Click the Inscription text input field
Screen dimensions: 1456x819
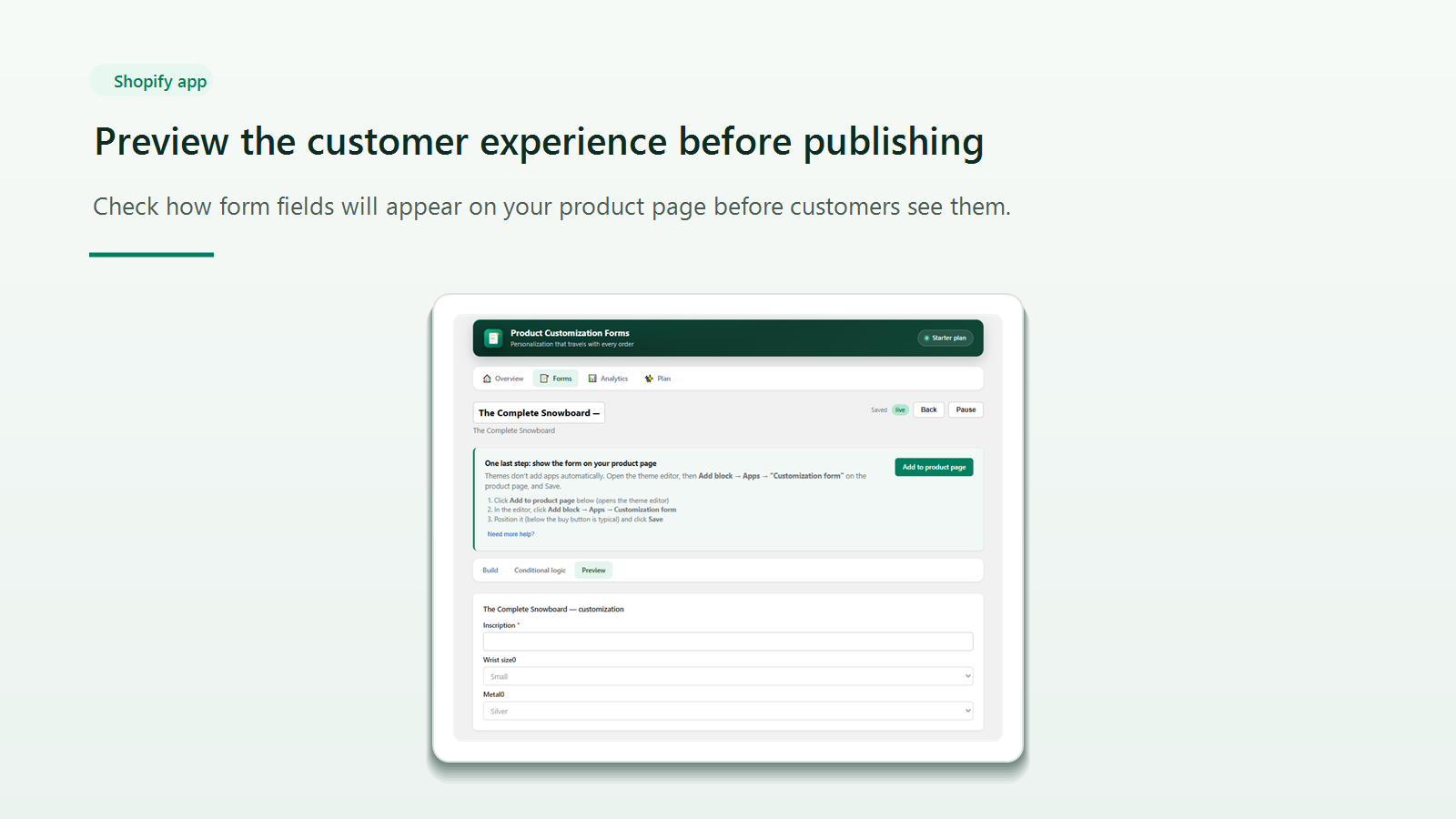728,642
